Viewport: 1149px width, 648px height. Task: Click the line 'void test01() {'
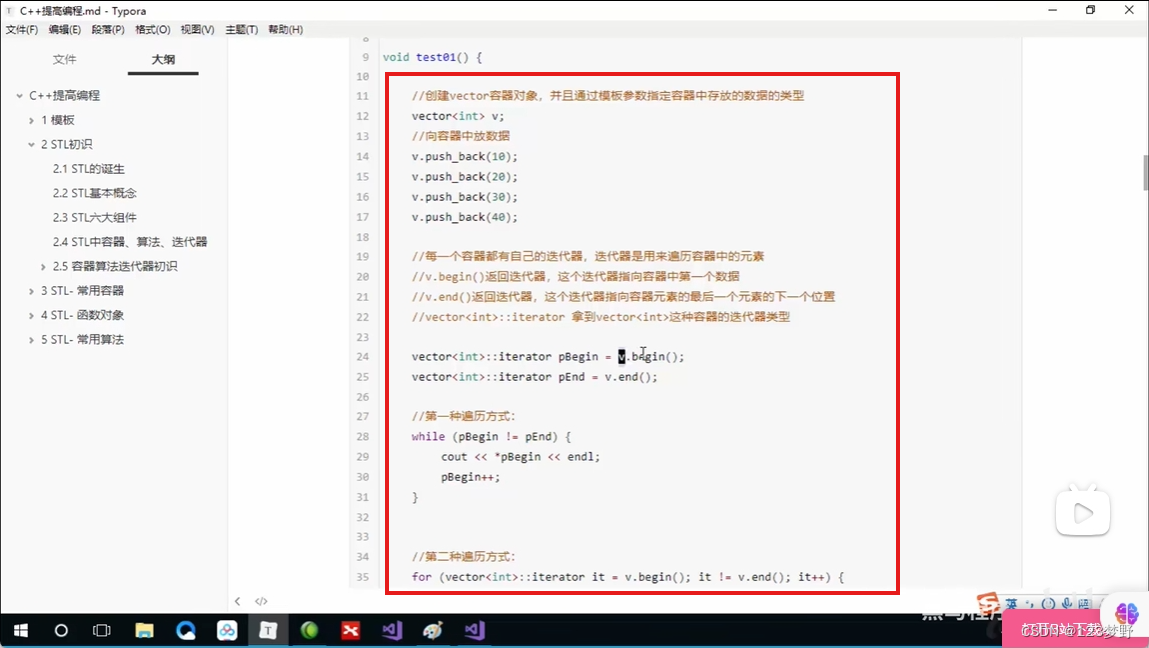coord(432,57)
